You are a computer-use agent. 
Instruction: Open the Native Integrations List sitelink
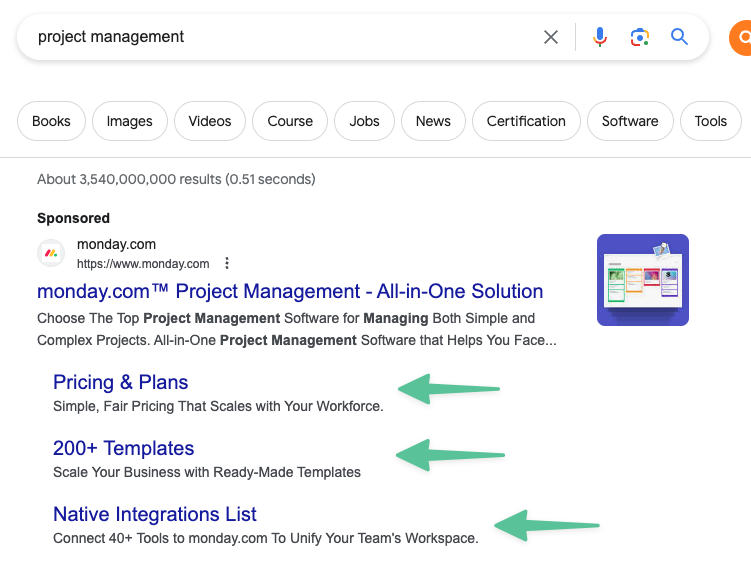coord(155,514)
